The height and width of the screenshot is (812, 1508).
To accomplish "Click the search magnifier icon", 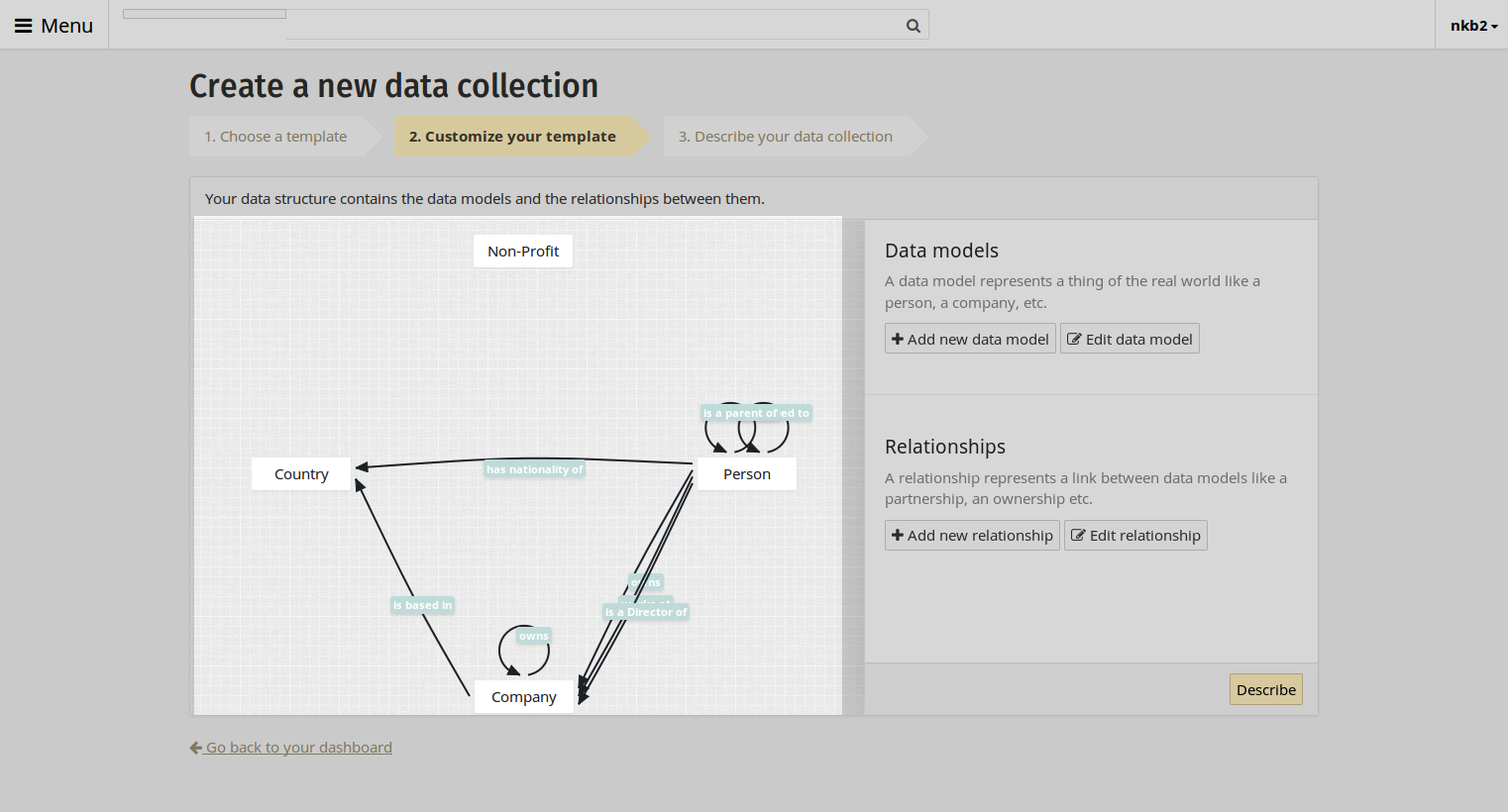I will pos(914,26).
